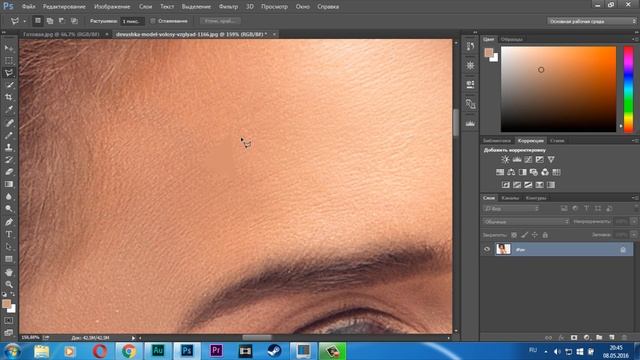
Task: Open the Opacity slider dropdown
Action: (x=634, y=222)
